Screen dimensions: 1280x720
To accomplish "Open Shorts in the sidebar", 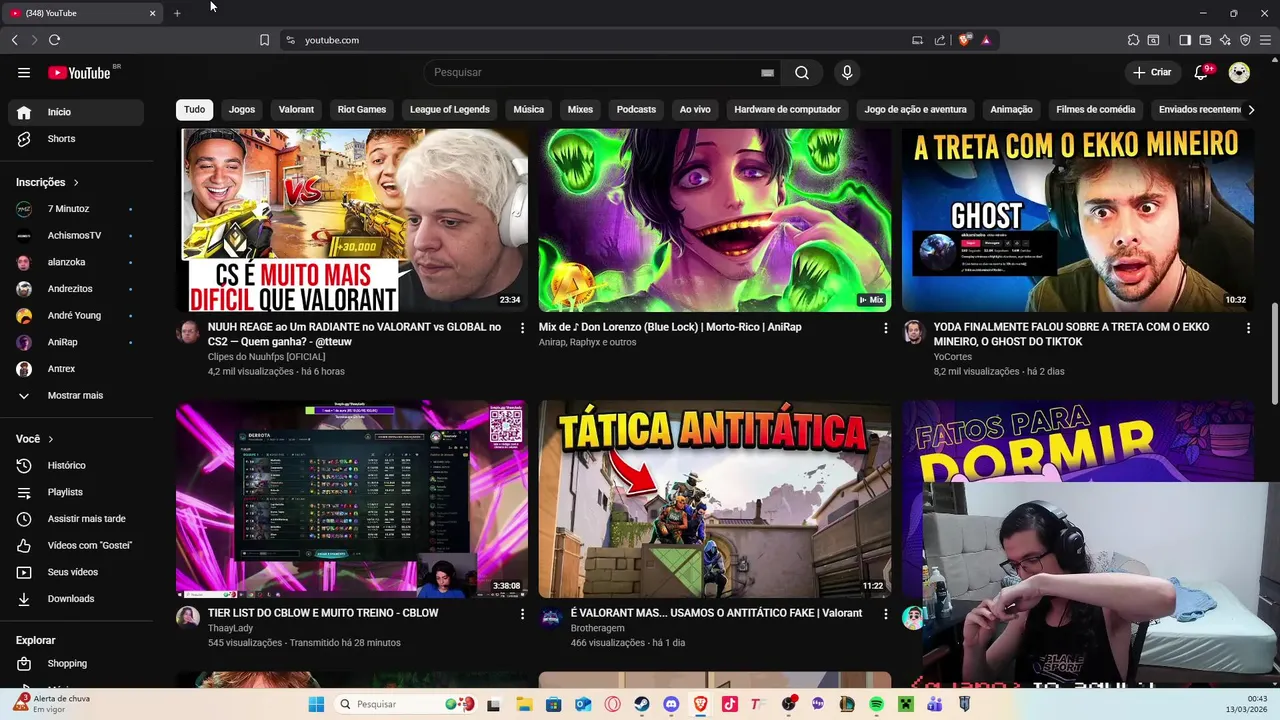I will pyautogui.click(x=76, y=139).
